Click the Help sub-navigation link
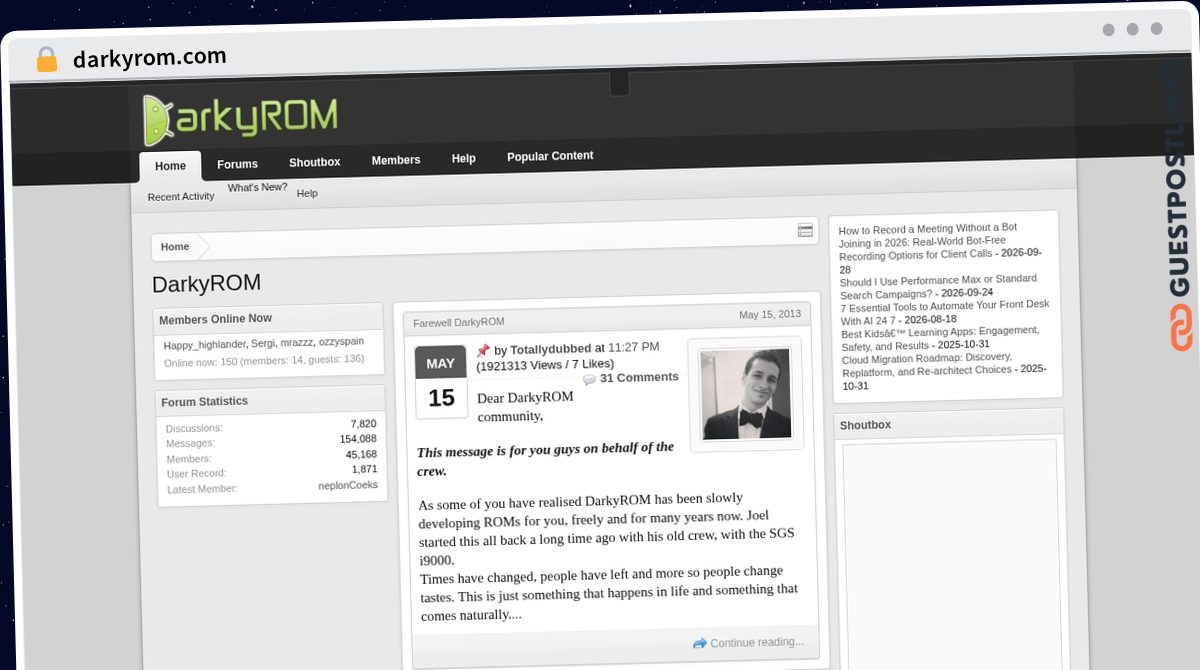Viewport: 1200px width, 670px height. point(307,193)
